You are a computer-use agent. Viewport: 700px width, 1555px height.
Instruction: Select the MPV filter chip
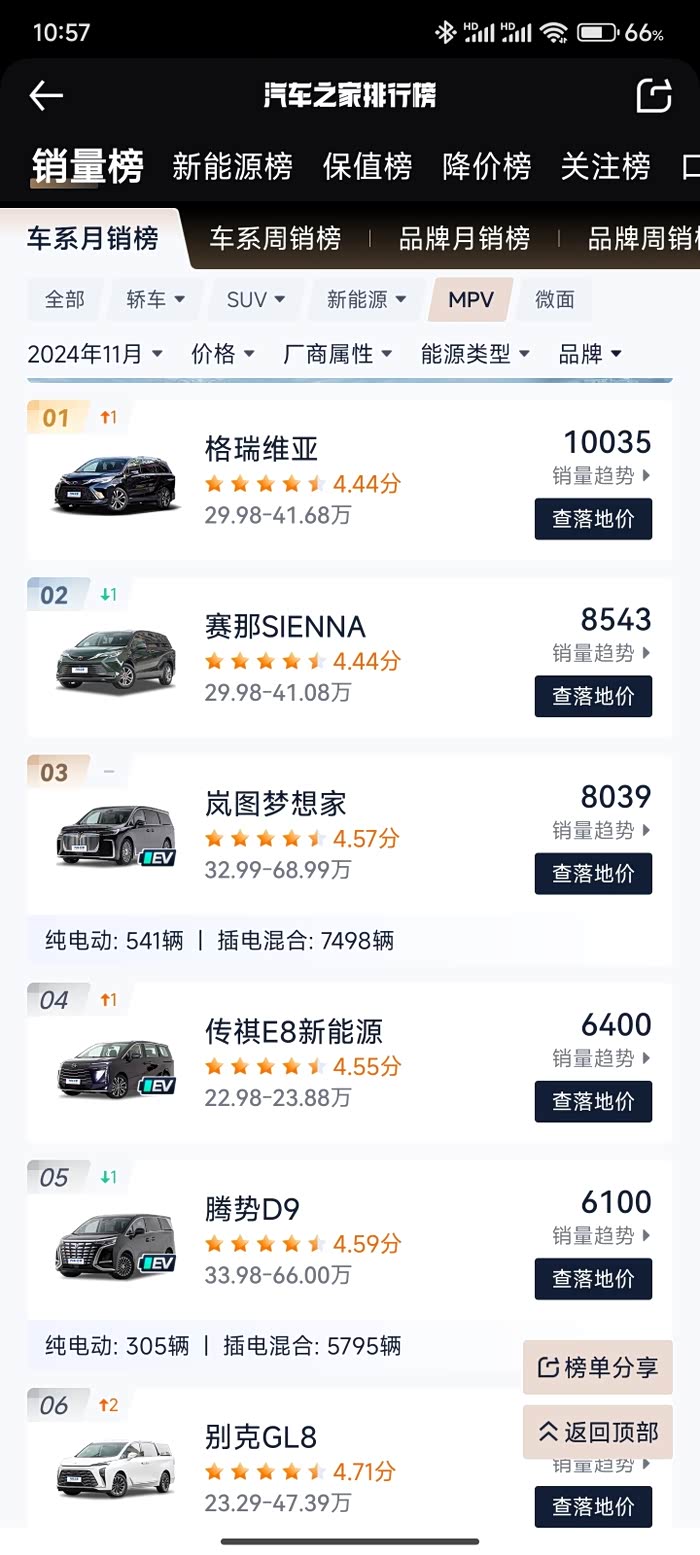[x=471, y=300]
